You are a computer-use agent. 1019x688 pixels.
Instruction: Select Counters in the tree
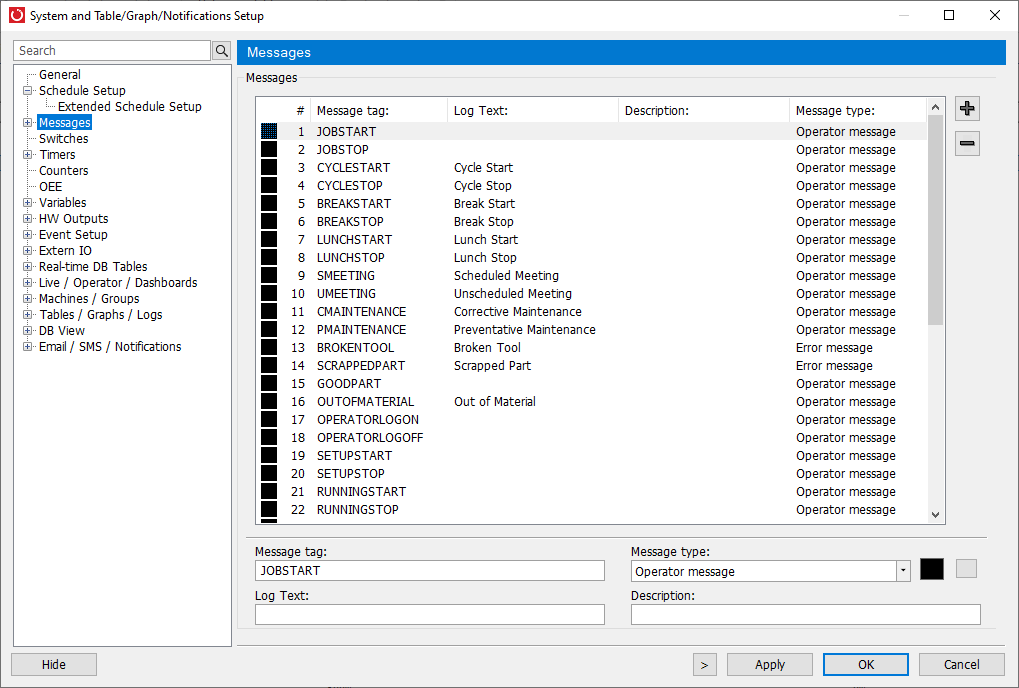click(64, 171)
